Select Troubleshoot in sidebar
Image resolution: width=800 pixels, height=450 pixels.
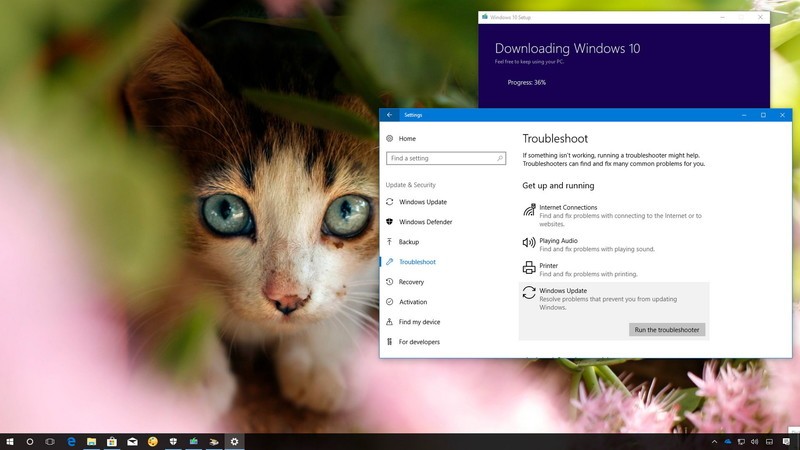(411, 262)
